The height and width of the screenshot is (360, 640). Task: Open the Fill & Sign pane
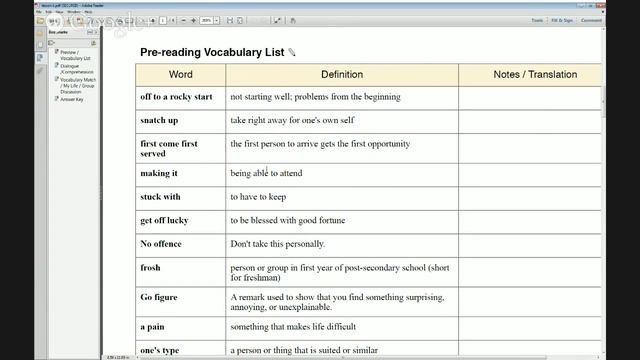[x=562, y=20]
